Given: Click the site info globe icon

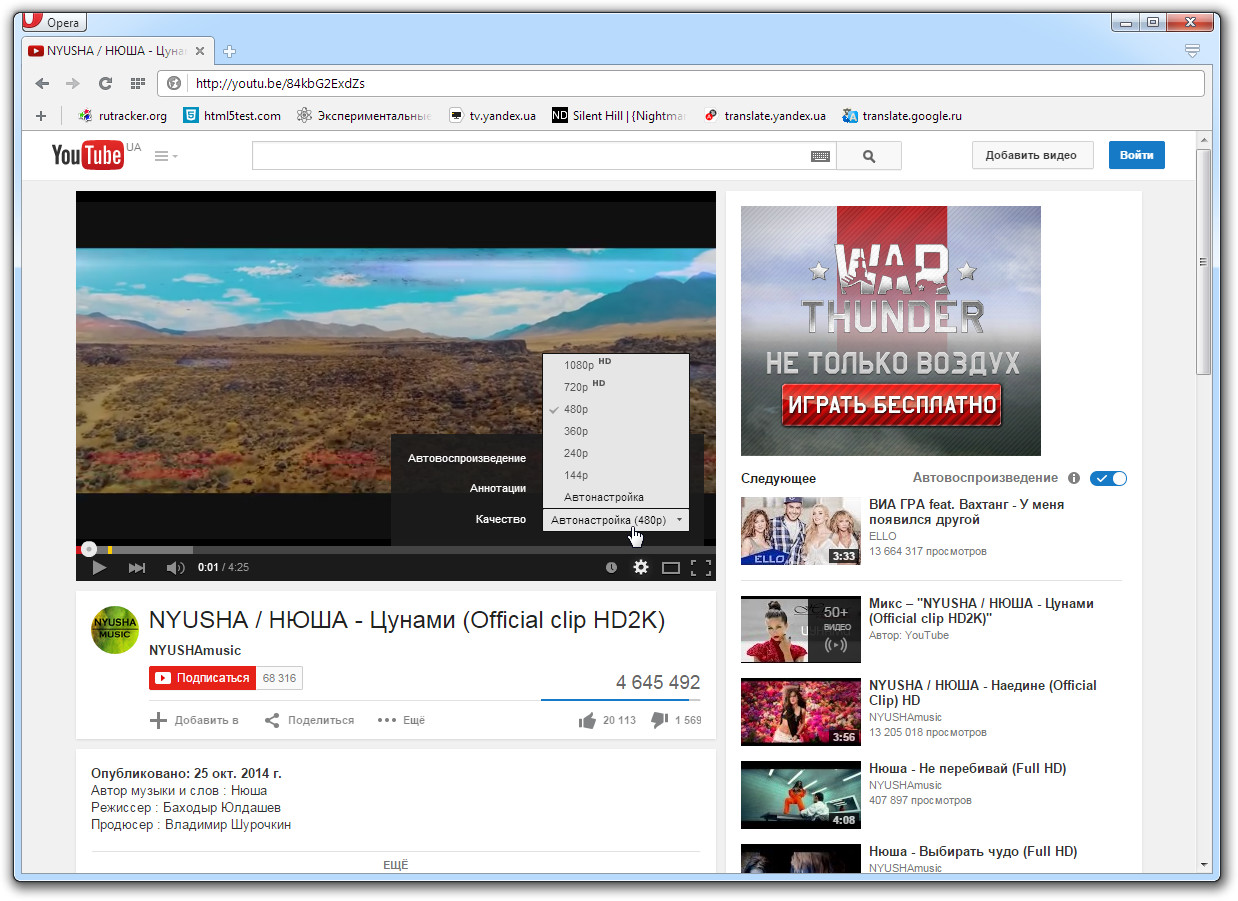Looking at the screenshot, I should [x=174, y=83].
